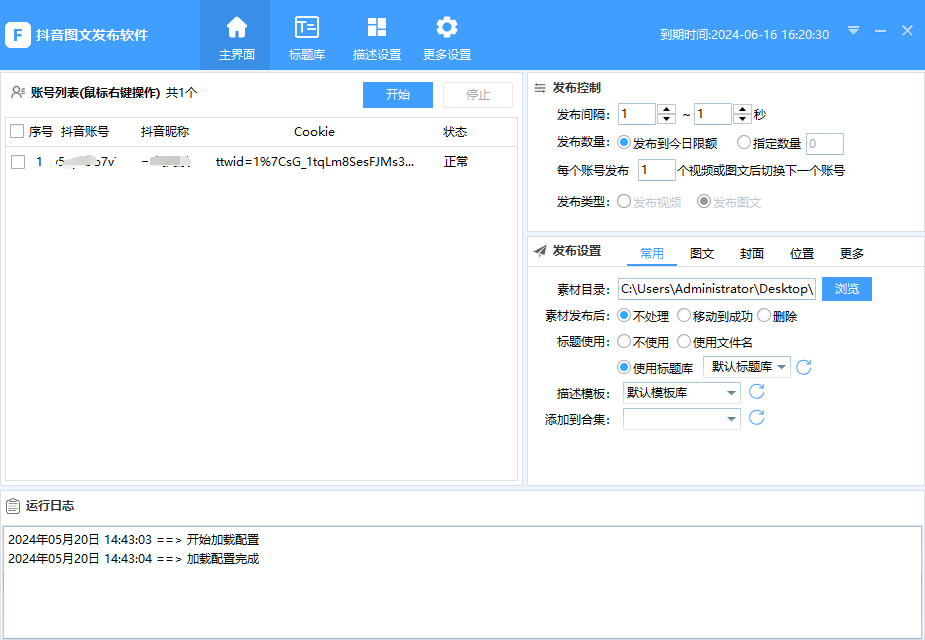The height and width of the screenshot is (640, 925).
Task: Click the 素材目录 path input field
Action: pos(715,289)
